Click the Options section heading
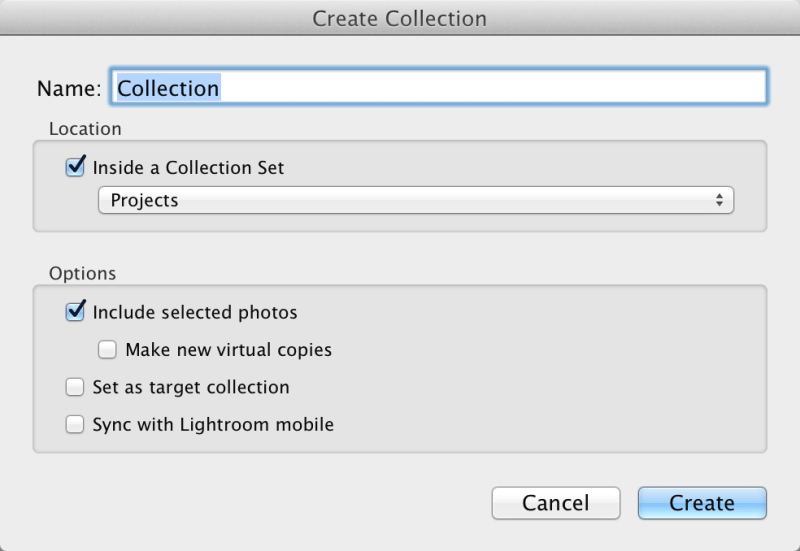The image size is (800, 551). tap(82, 273)
